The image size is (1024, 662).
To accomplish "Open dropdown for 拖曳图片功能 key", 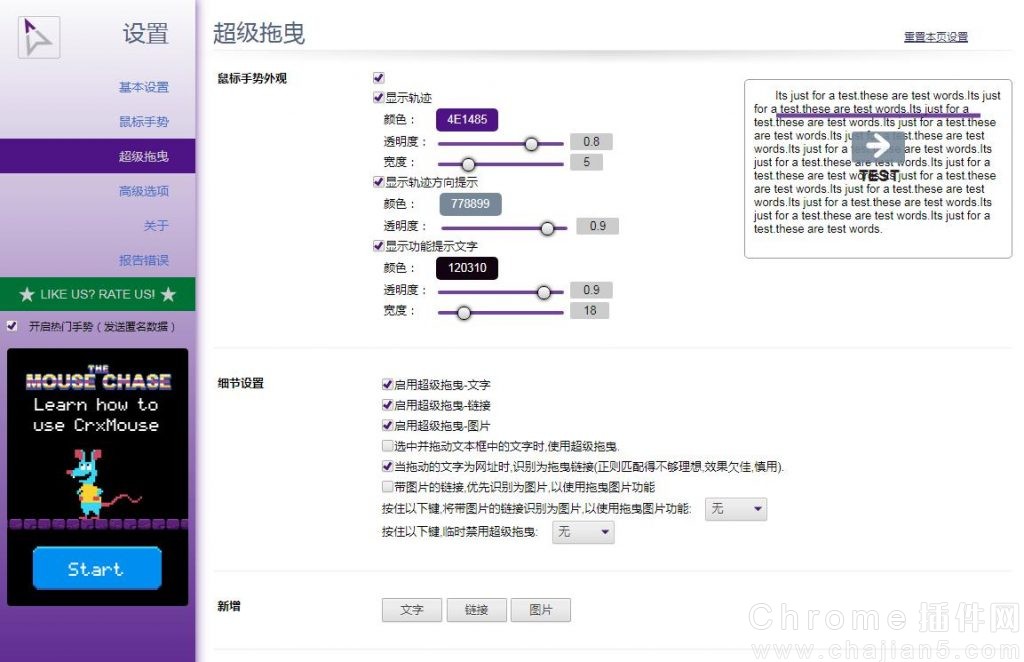I will tap(735, 509).
